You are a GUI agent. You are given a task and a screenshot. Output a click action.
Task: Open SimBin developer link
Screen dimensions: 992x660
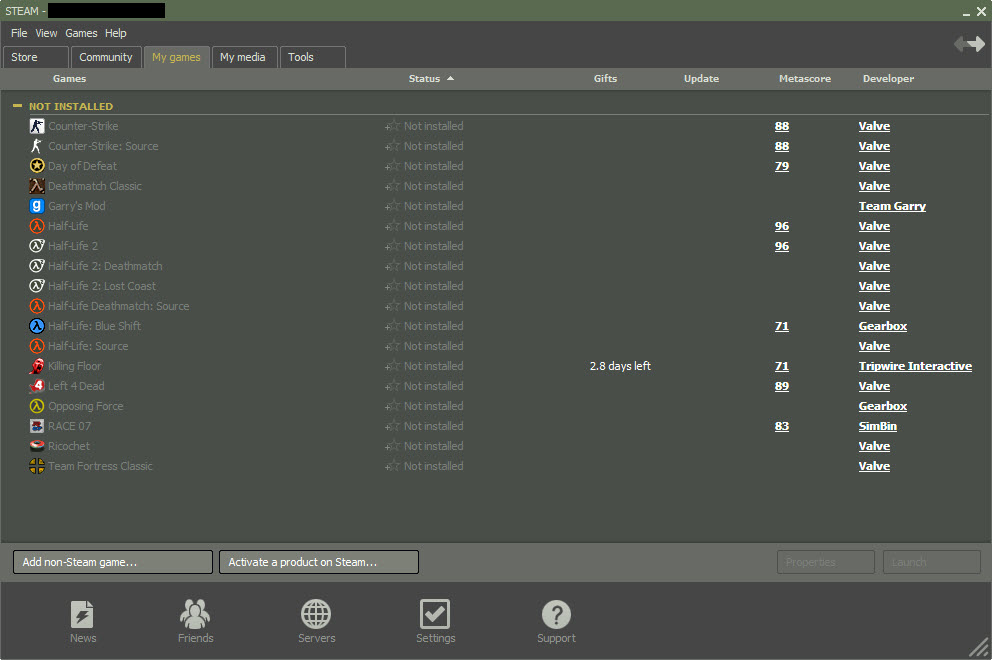coord(877,426)
